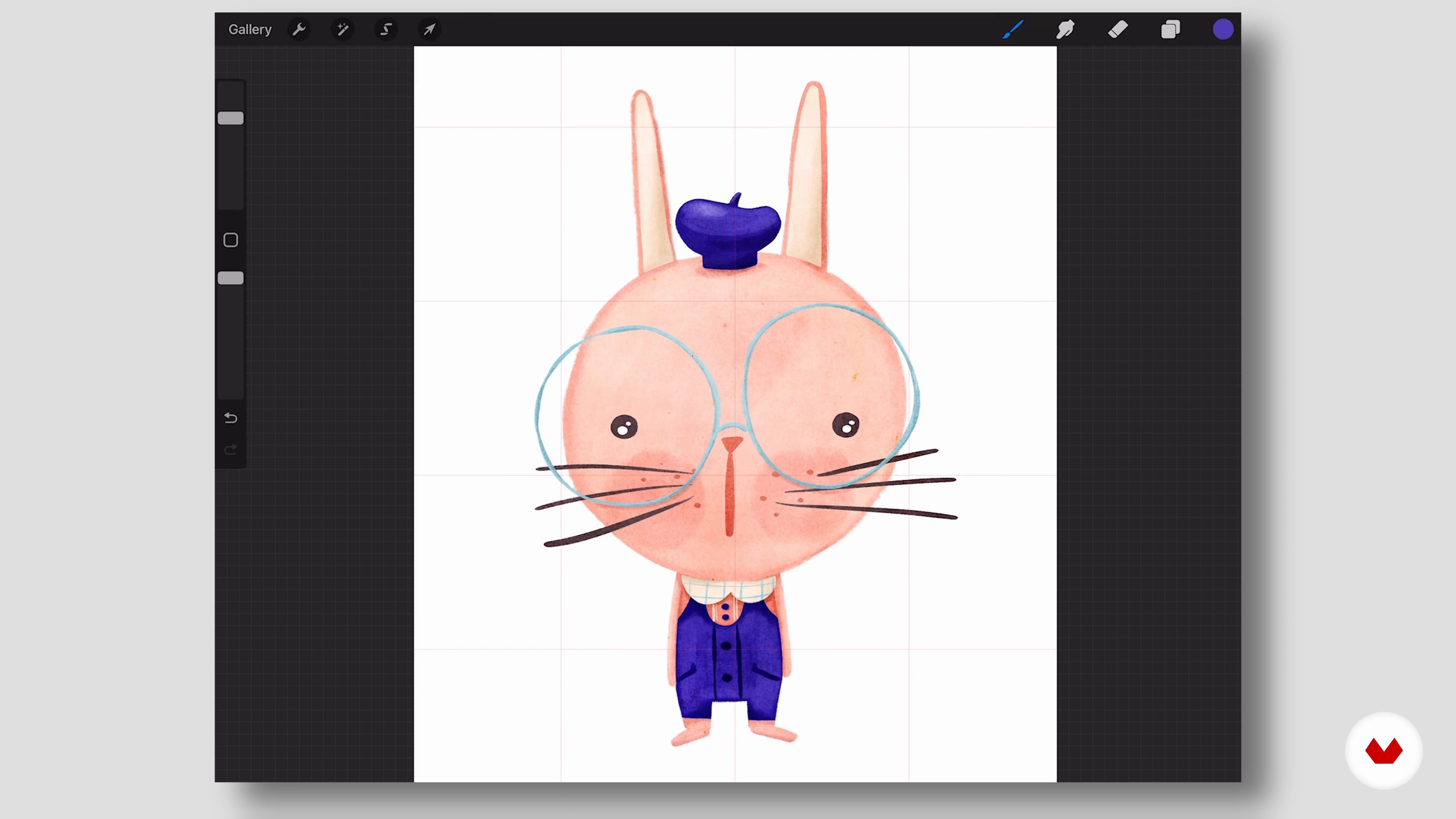Open the Actions wrench menu

click(x=299, y=30)
